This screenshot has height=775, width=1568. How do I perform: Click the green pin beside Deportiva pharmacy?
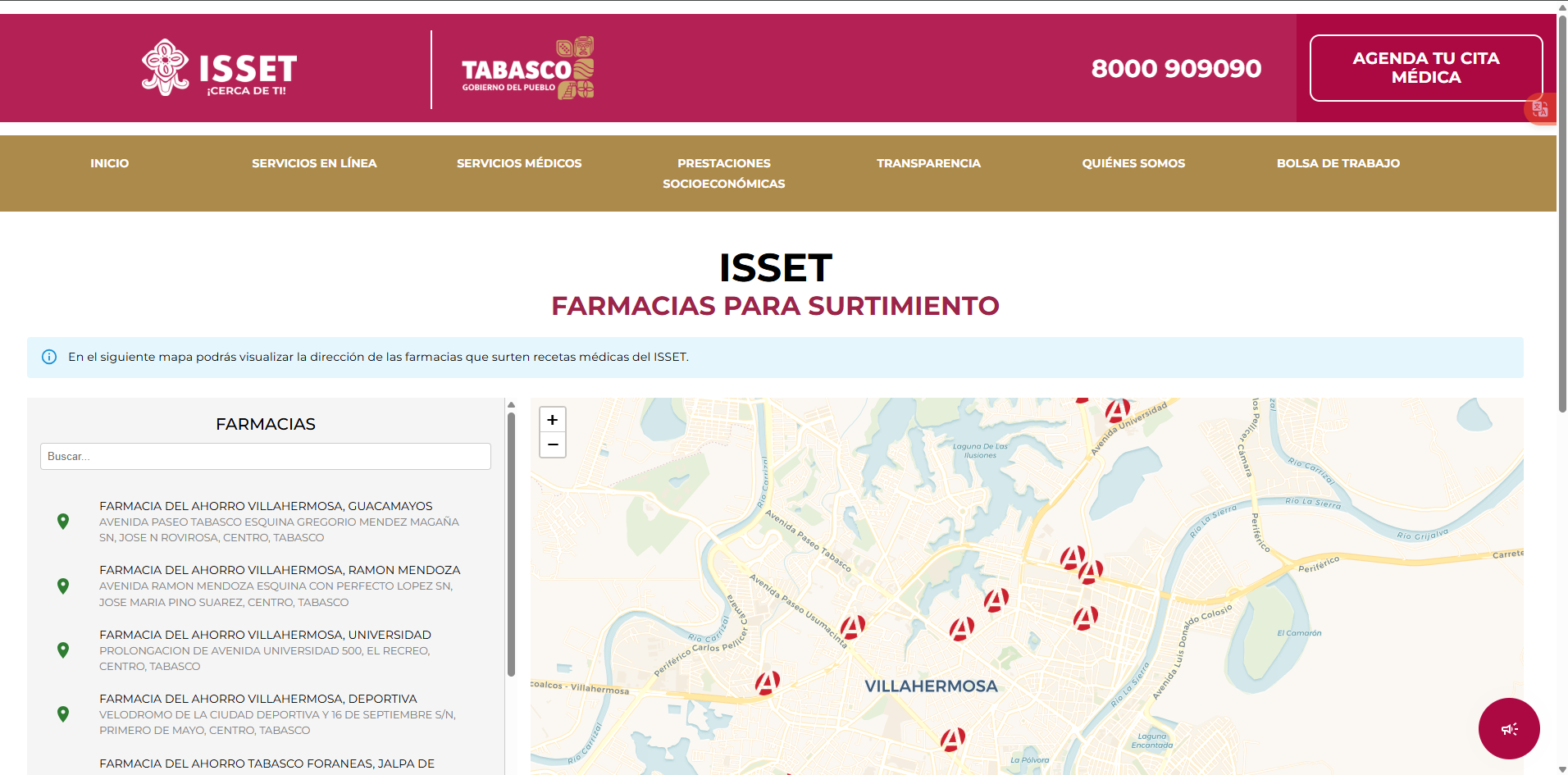tap(63, 714)
